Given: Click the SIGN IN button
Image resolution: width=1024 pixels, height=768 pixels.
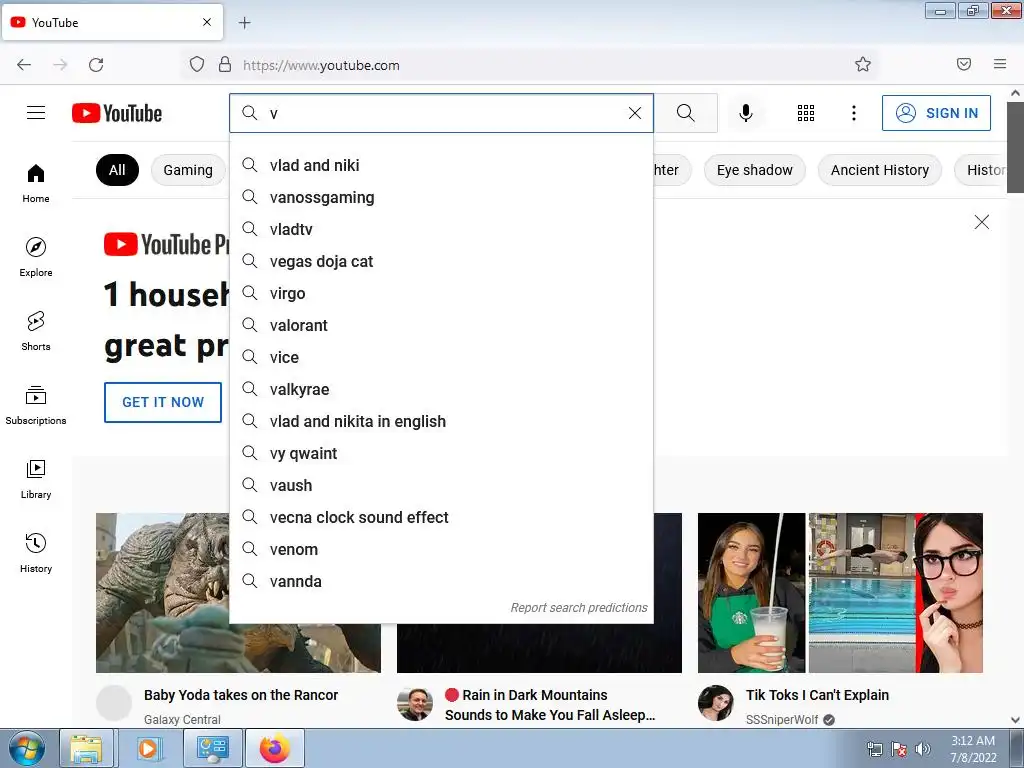Looking at the screenshot, I should (936, 113).
